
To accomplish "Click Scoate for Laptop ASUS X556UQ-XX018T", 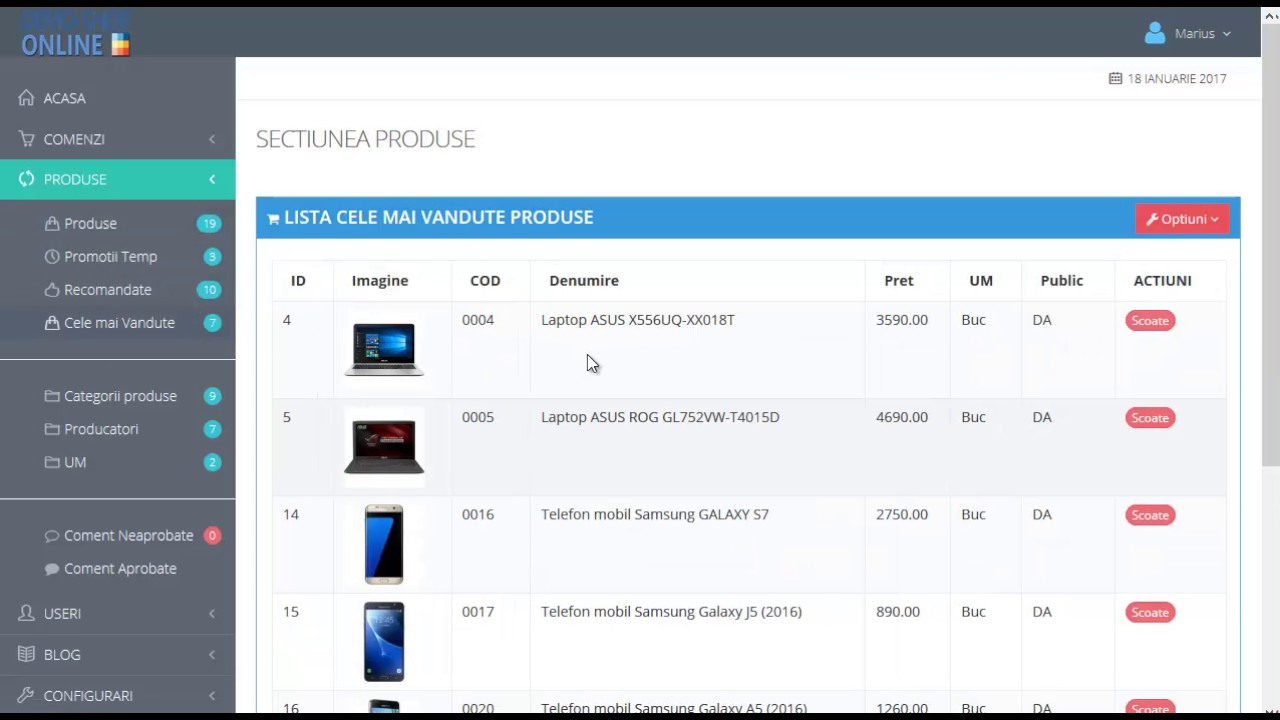I will [x=1150, y=321].
